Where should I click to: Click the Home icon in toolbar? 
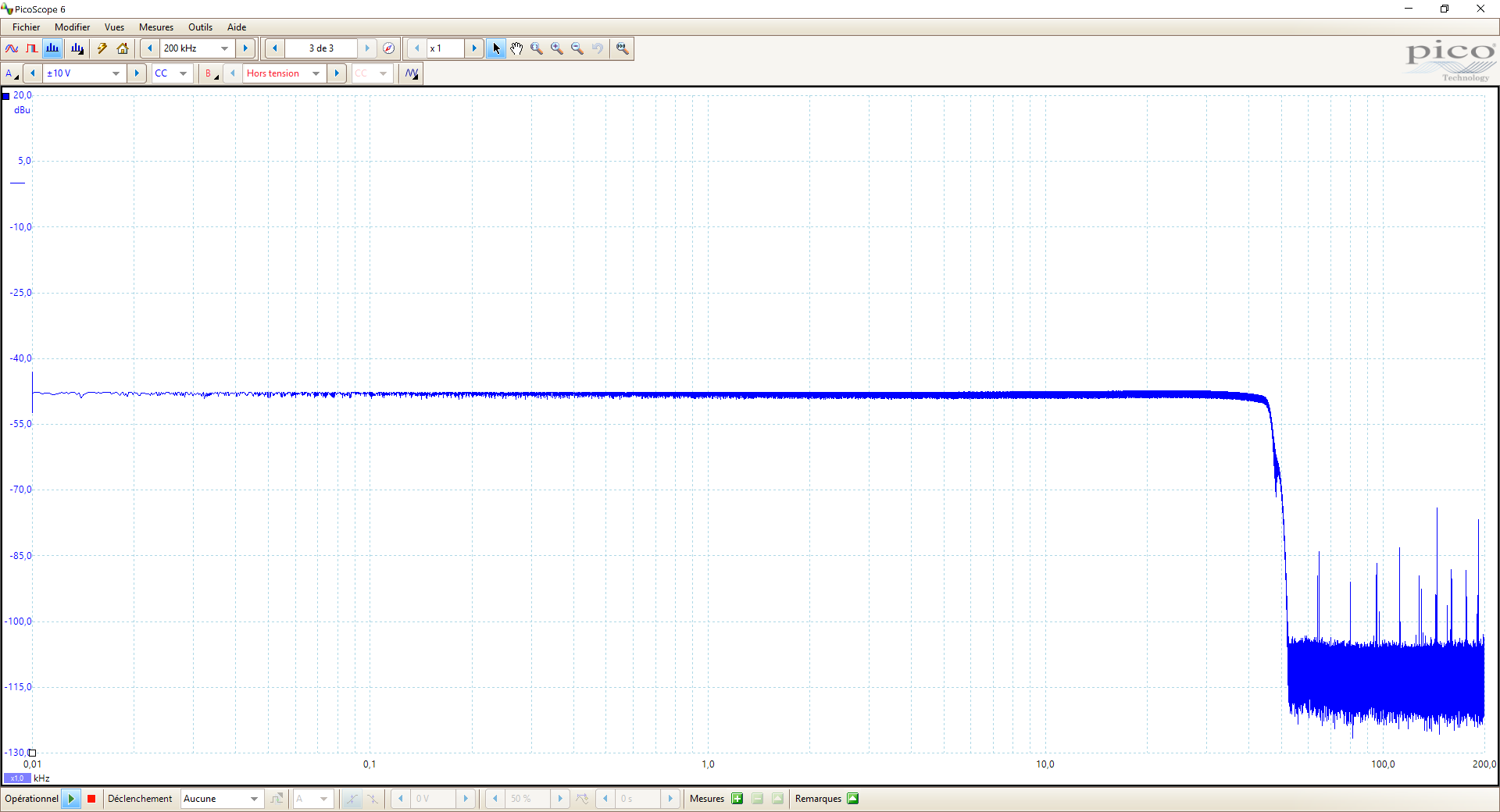123,48
